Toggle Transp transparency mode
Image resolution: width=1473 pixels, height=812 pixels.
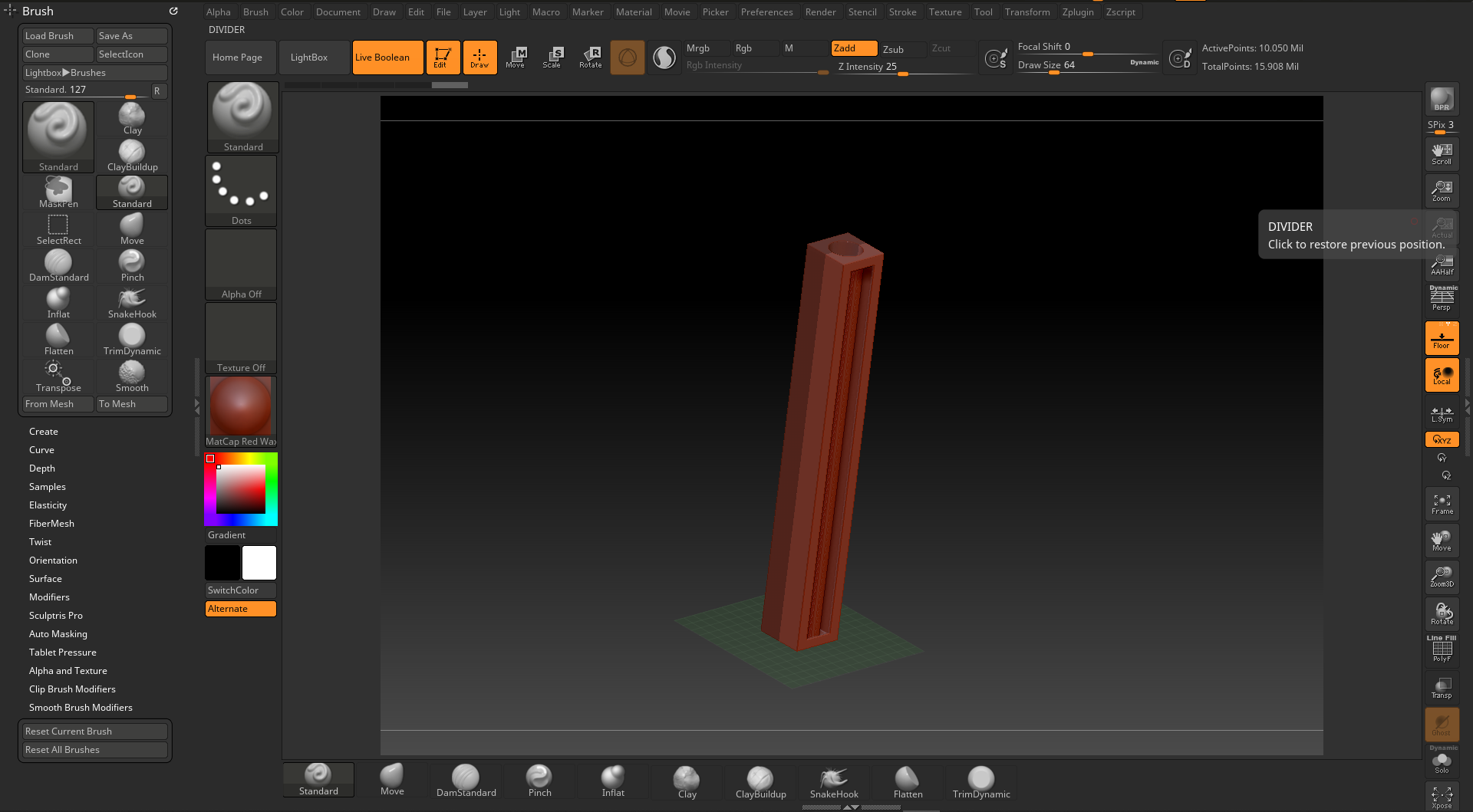1442,687
